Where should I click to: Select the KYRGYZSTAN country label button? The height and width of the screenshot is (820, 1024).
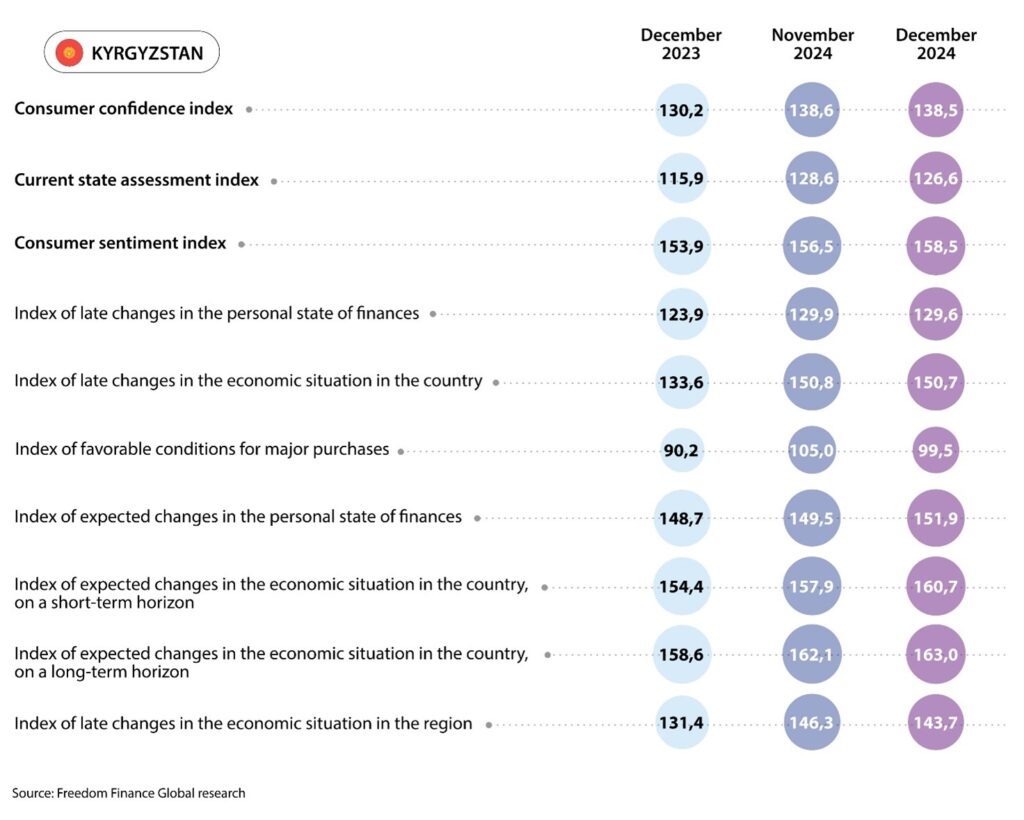point(132,52)
